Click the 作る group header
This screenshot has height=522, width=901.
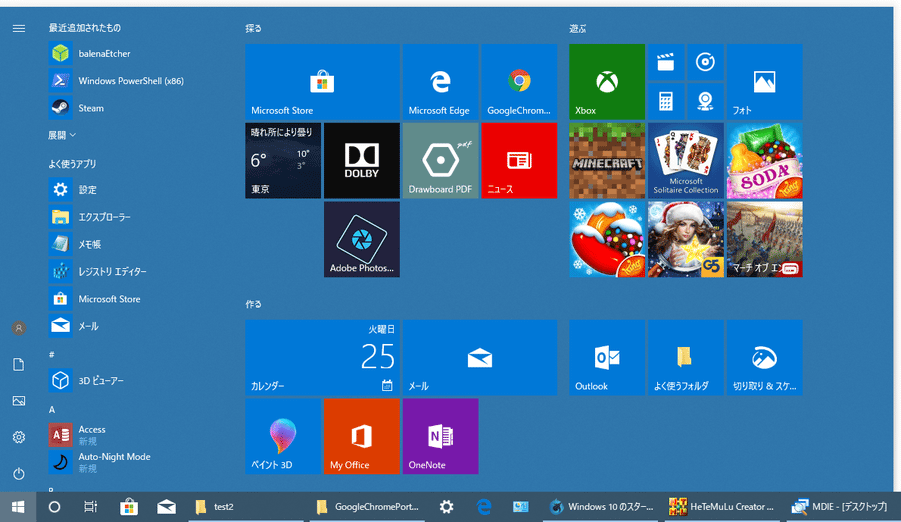[253, 304]
